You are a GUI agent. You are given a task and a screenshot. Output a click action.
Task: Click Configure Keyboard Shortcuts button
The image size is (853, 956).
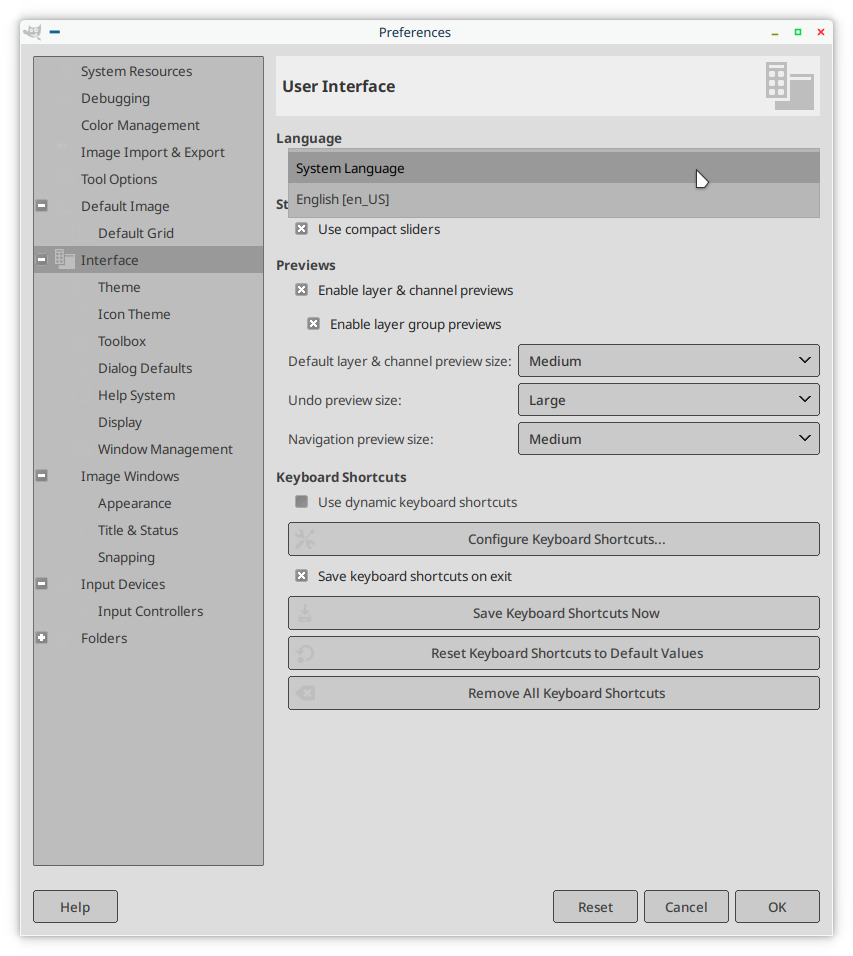(x=554, y=539)
